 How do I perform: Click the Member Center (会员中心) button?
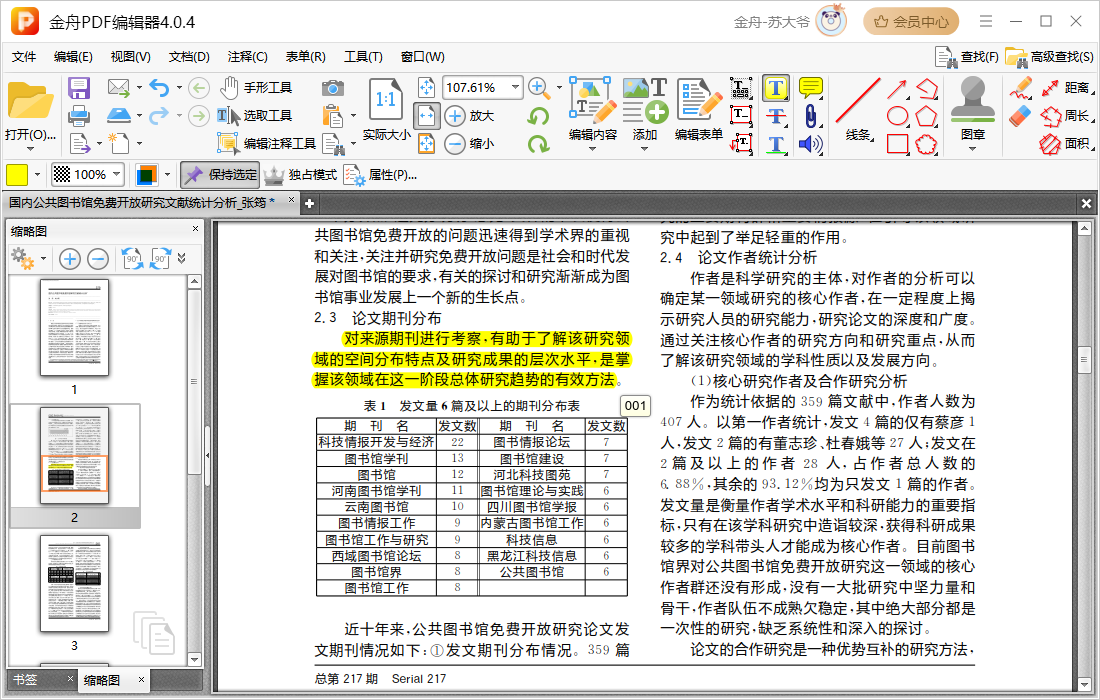tap(911, 22)
